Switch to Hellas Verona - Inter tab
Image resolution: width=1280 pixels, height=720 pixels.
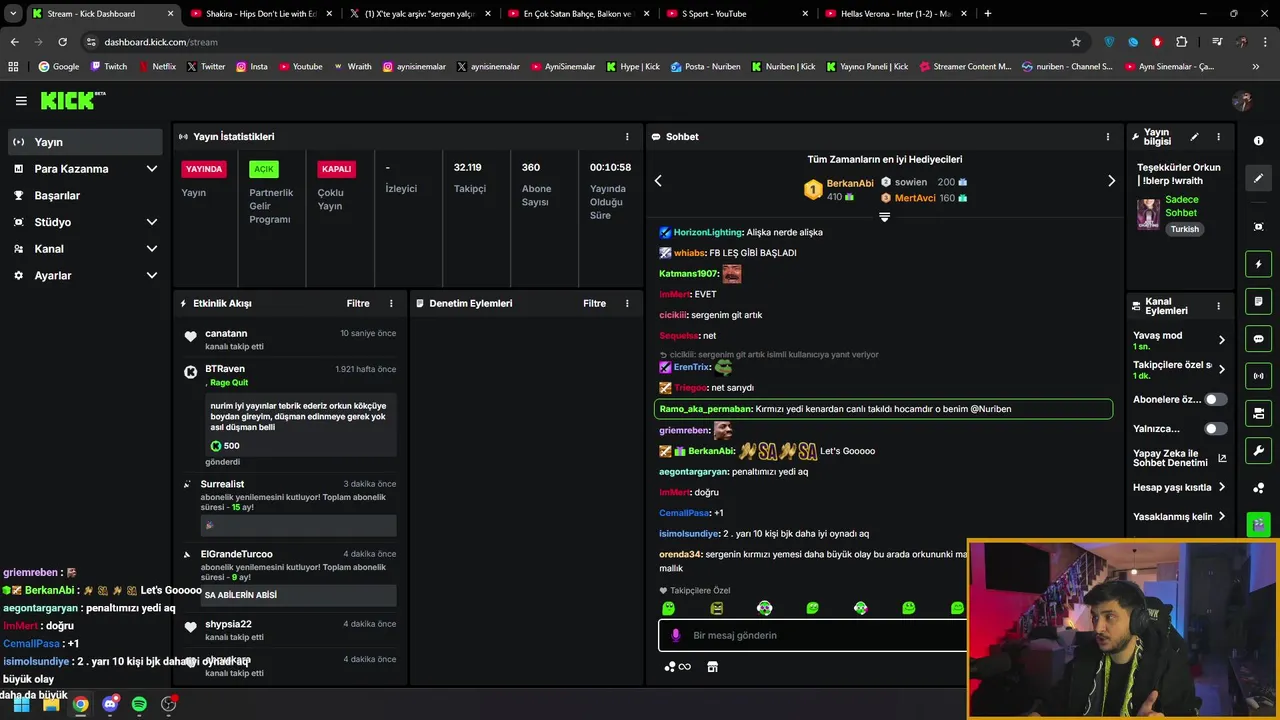point(895,14)
